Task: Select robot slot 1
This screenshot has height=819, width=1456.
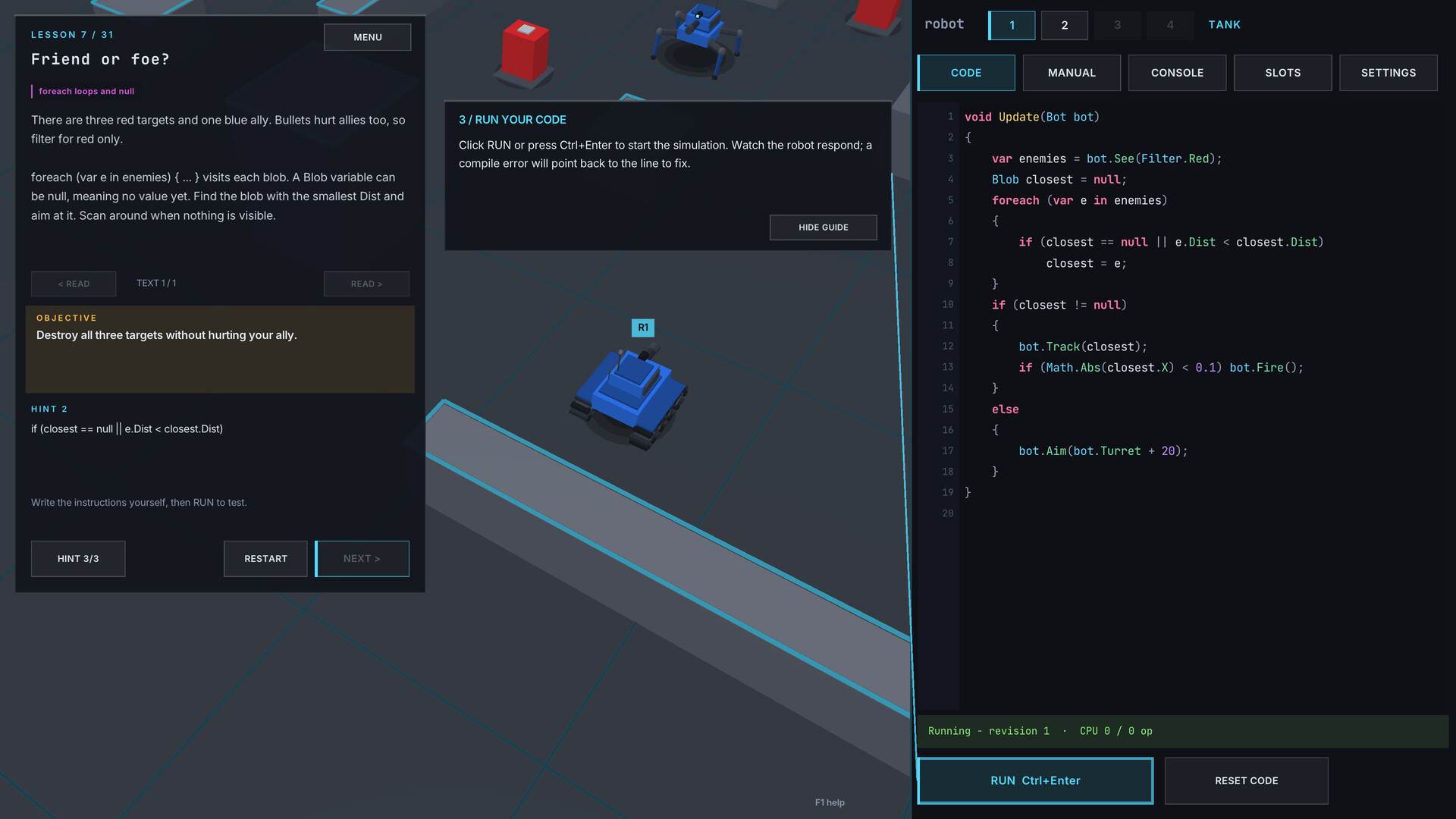Action: pyautogui.click(x=1012, y=25)
